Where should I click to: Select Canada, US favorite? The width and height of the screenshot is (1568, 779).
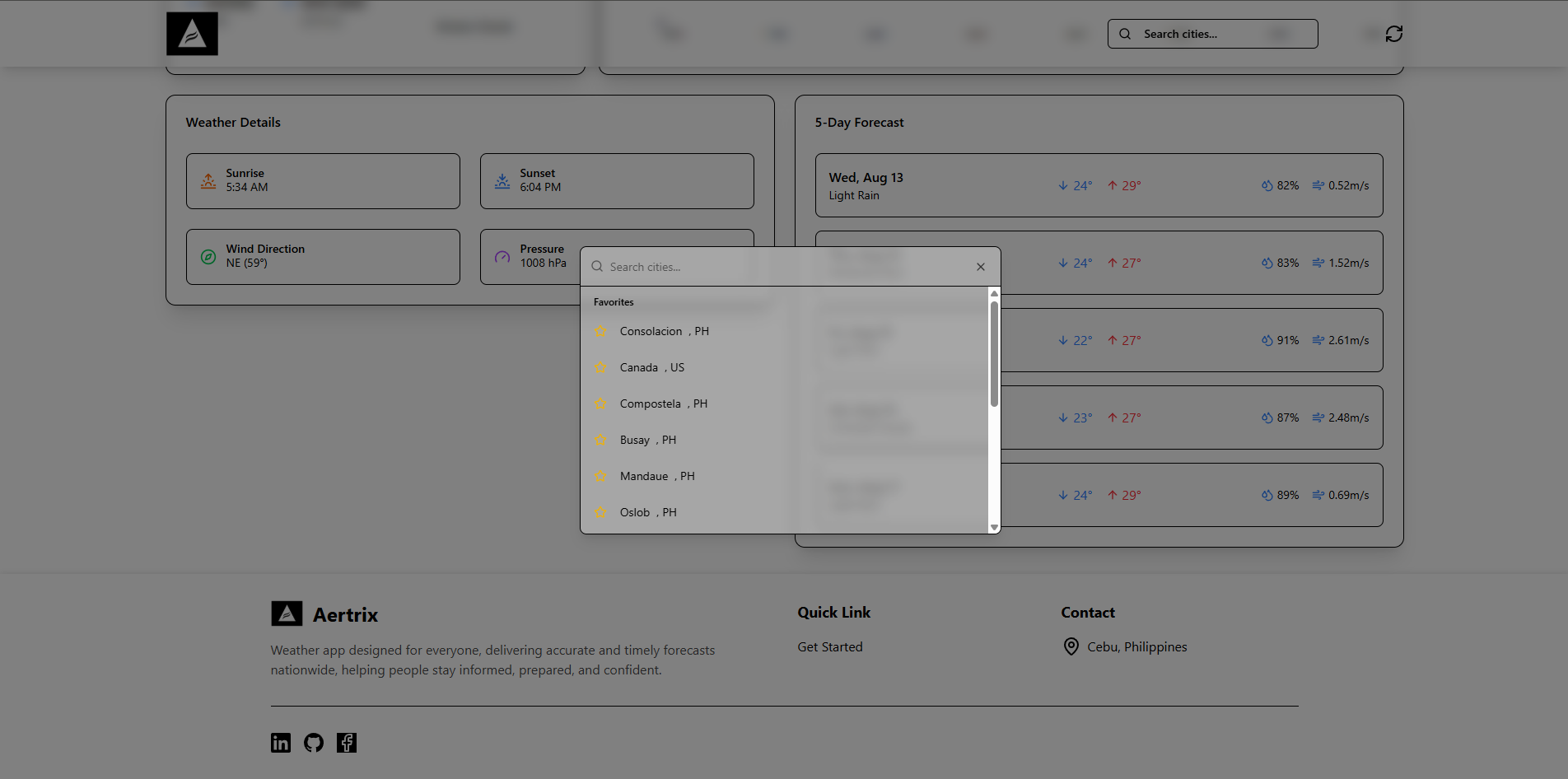coord(785,367)
